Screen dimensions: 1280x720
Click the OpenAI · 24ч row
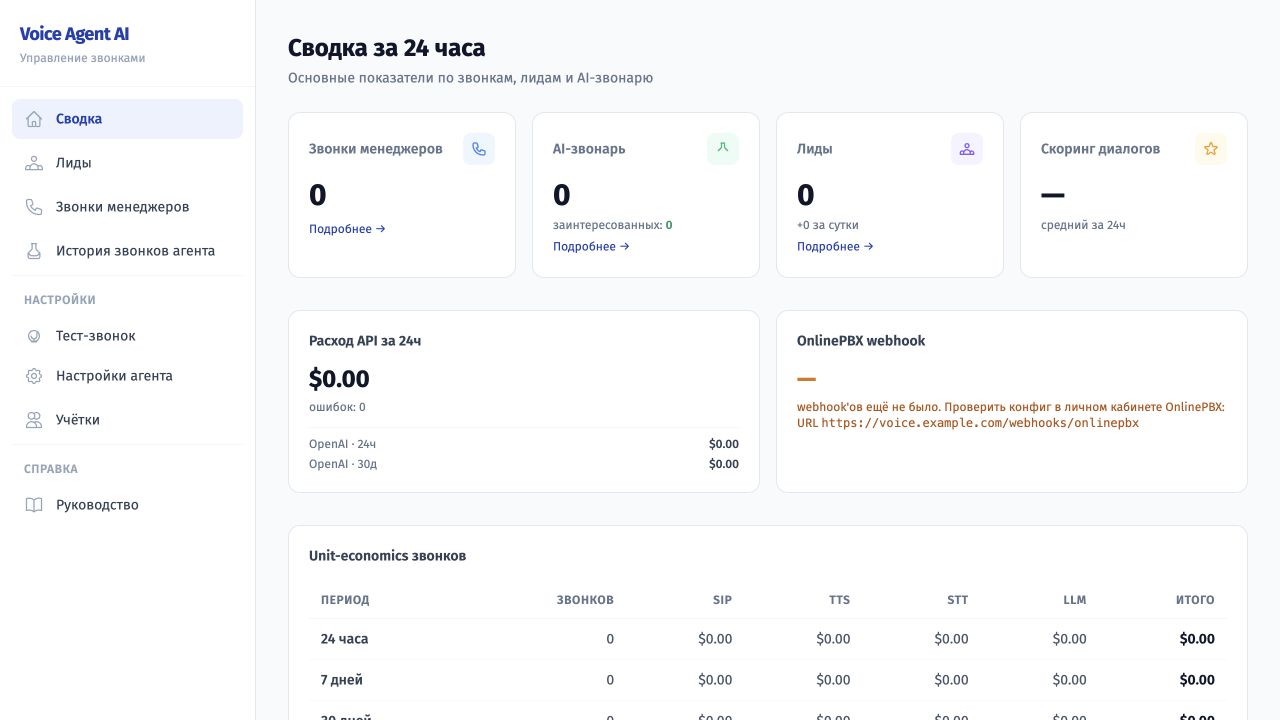click(x=524, y=444)
